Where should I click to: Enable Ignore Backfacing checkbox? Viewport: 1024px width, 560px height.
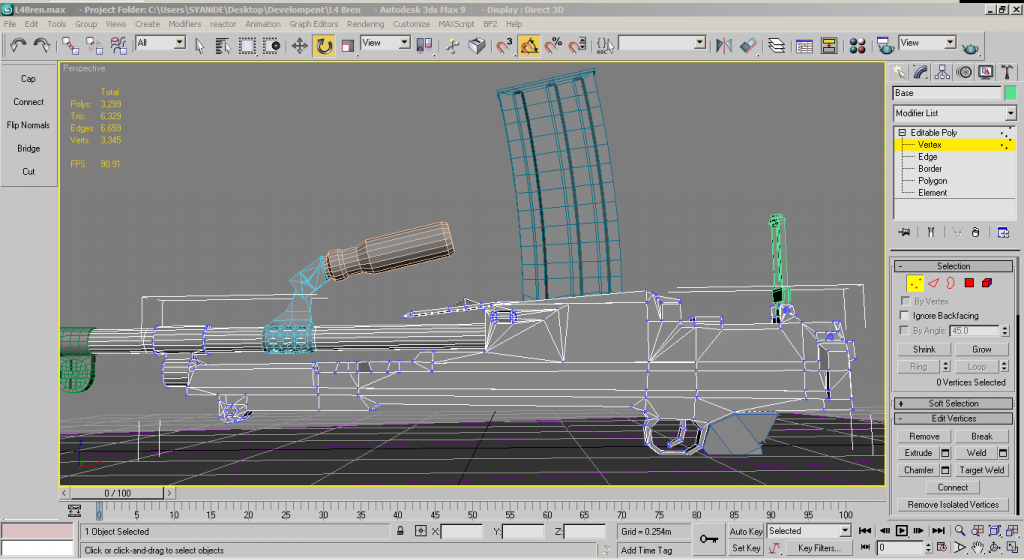click(x=906, y=316)
